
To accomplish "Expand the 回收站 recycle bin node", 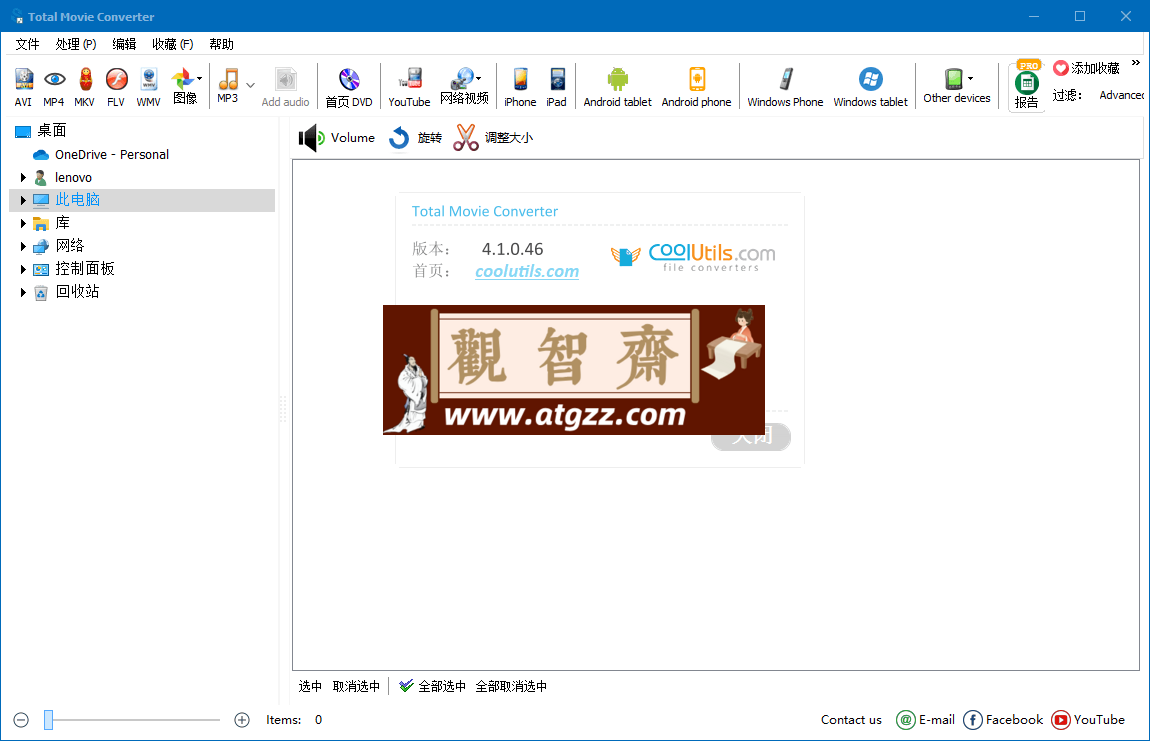I will pos(23,292).
